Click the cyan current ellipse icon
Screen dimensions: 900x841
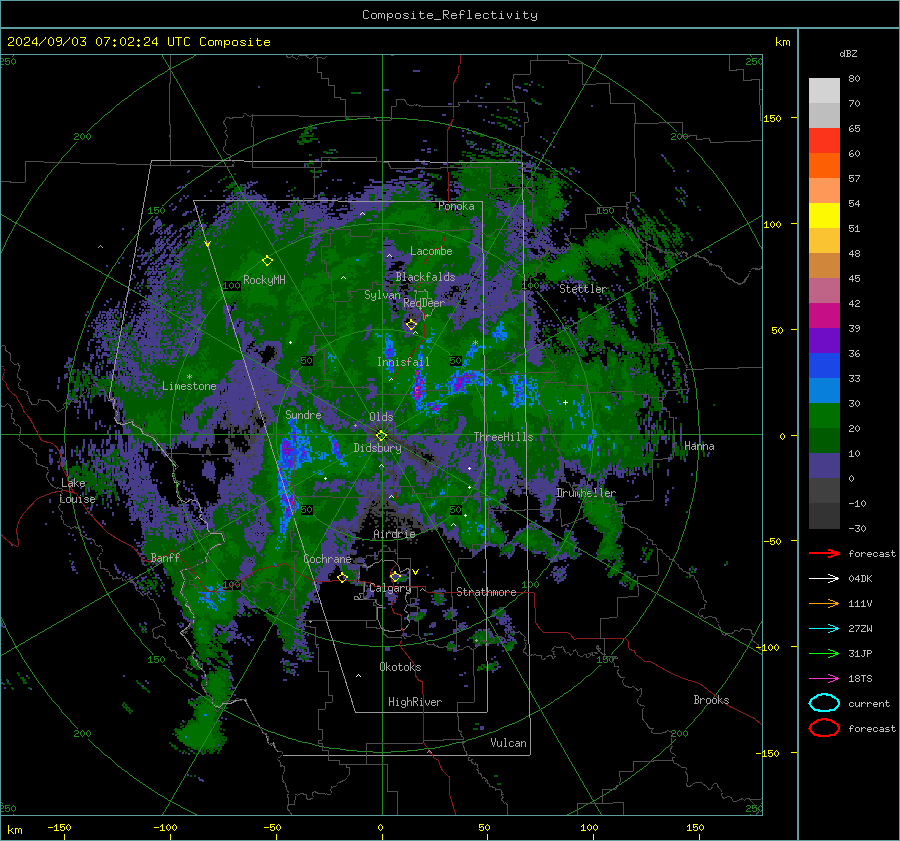coord(824,703)
